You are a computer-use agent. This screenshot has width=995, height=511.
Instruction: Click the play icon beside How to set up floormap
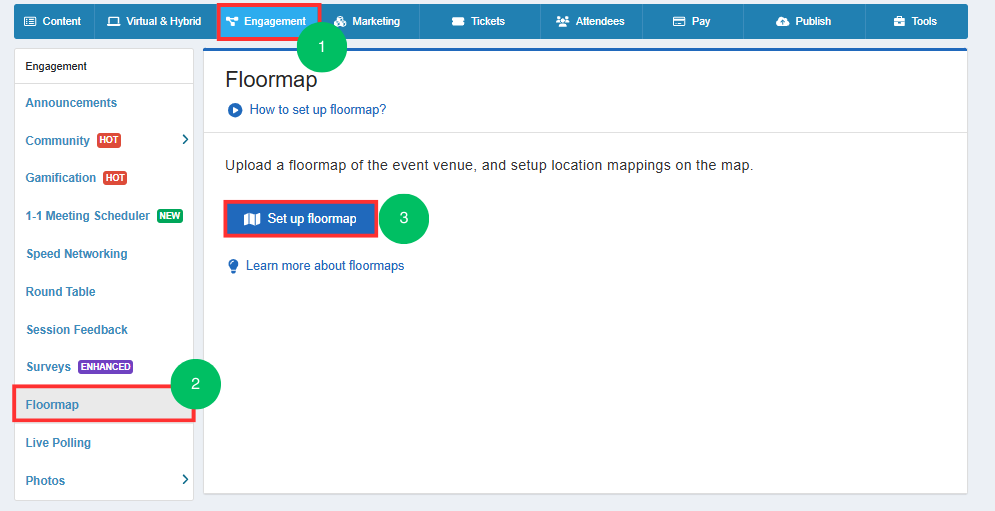[x=235, y=110]
